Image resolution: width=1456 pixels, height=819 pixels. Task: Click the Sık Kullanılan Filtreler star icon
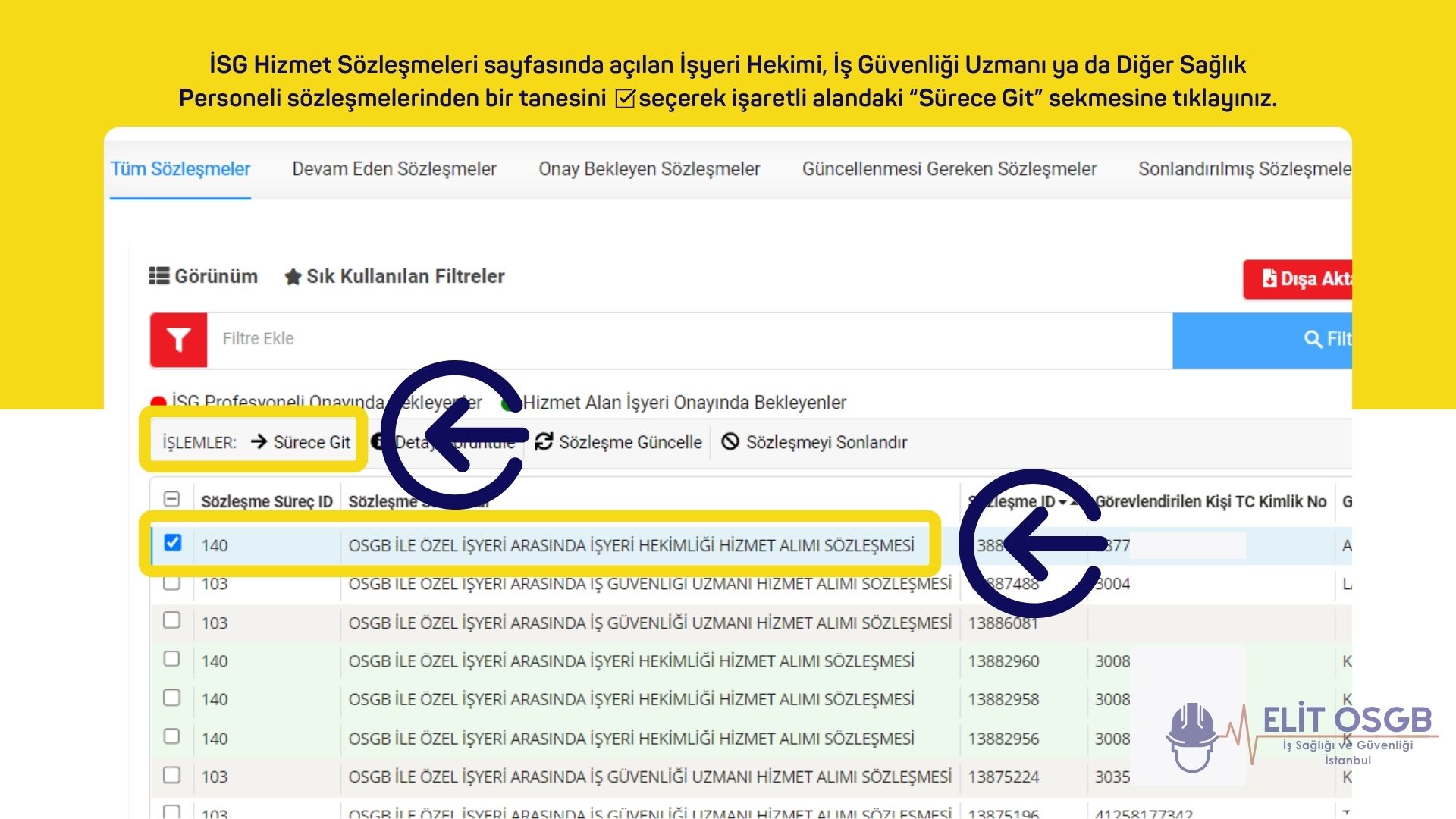point(293,277)
